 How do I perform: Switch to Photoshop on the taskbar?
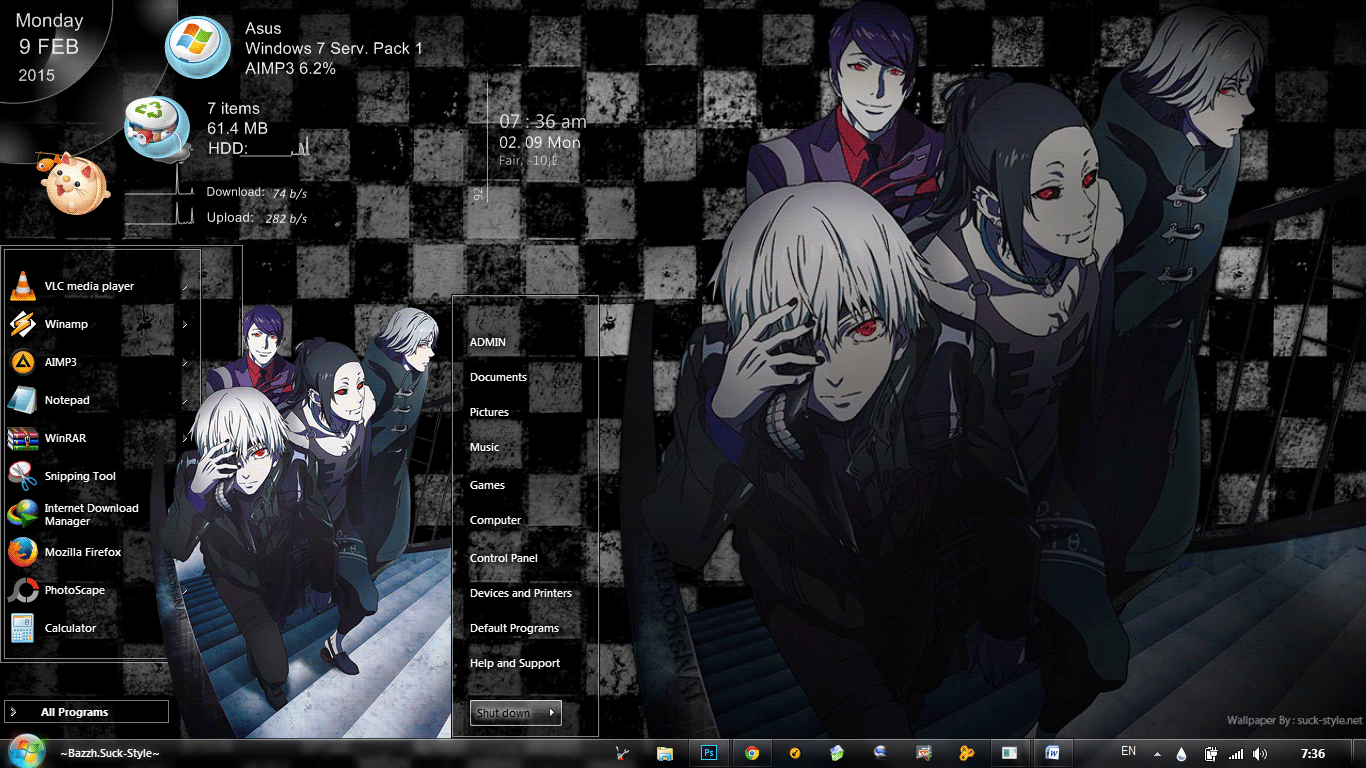point(709,753)
